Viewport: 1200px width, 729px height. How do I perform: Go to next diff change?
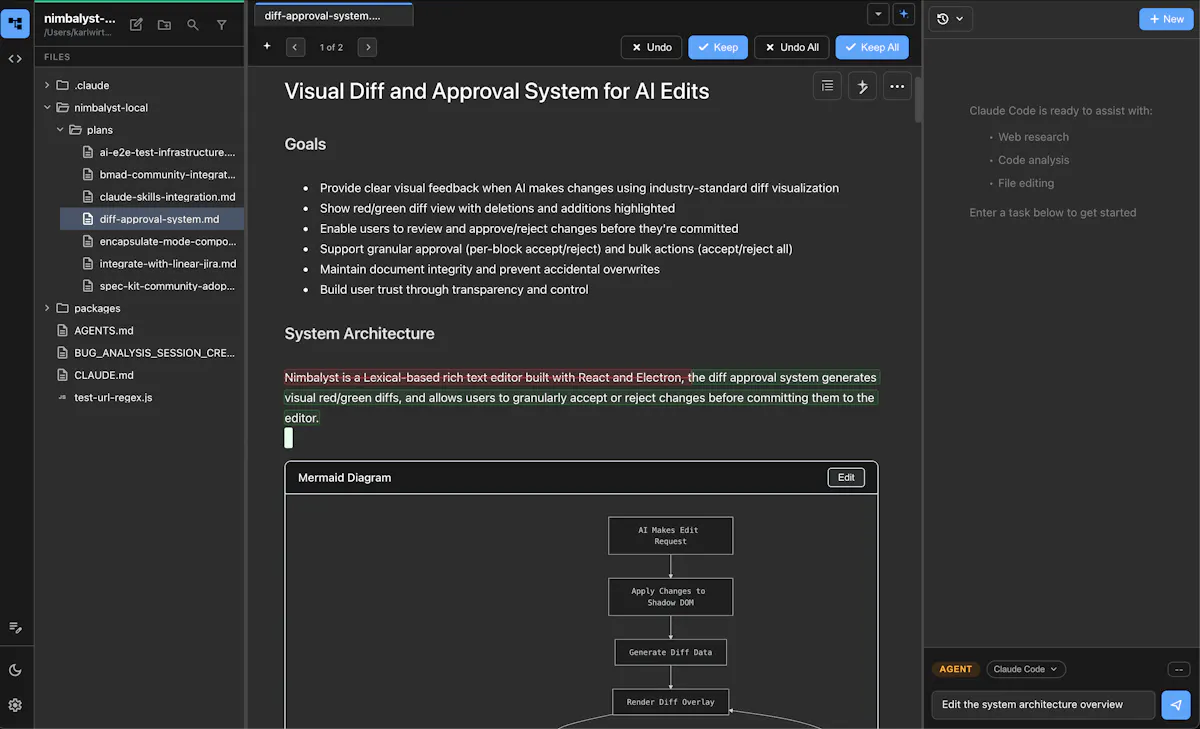coord(367,47)
